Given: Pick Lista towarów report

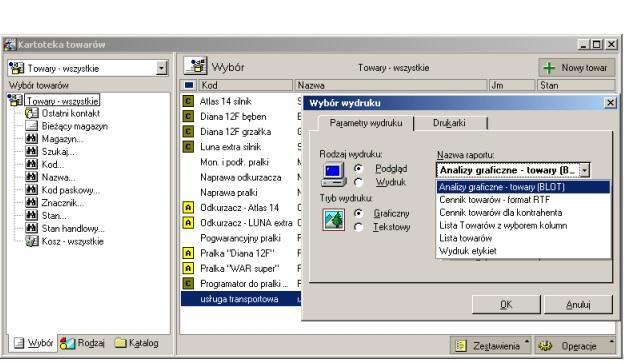Looking at the screenshot, I should click(x=523, y=238).
